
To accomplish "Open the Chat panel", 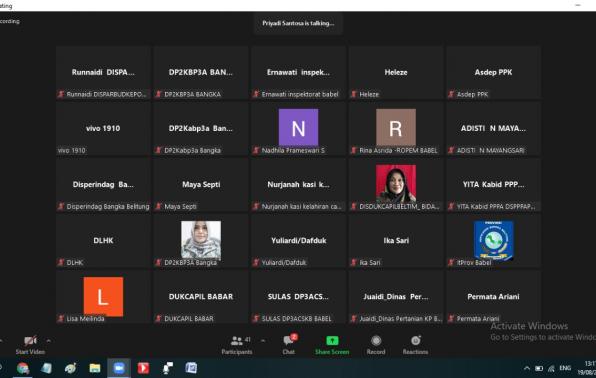I will [x=289, y=345].
